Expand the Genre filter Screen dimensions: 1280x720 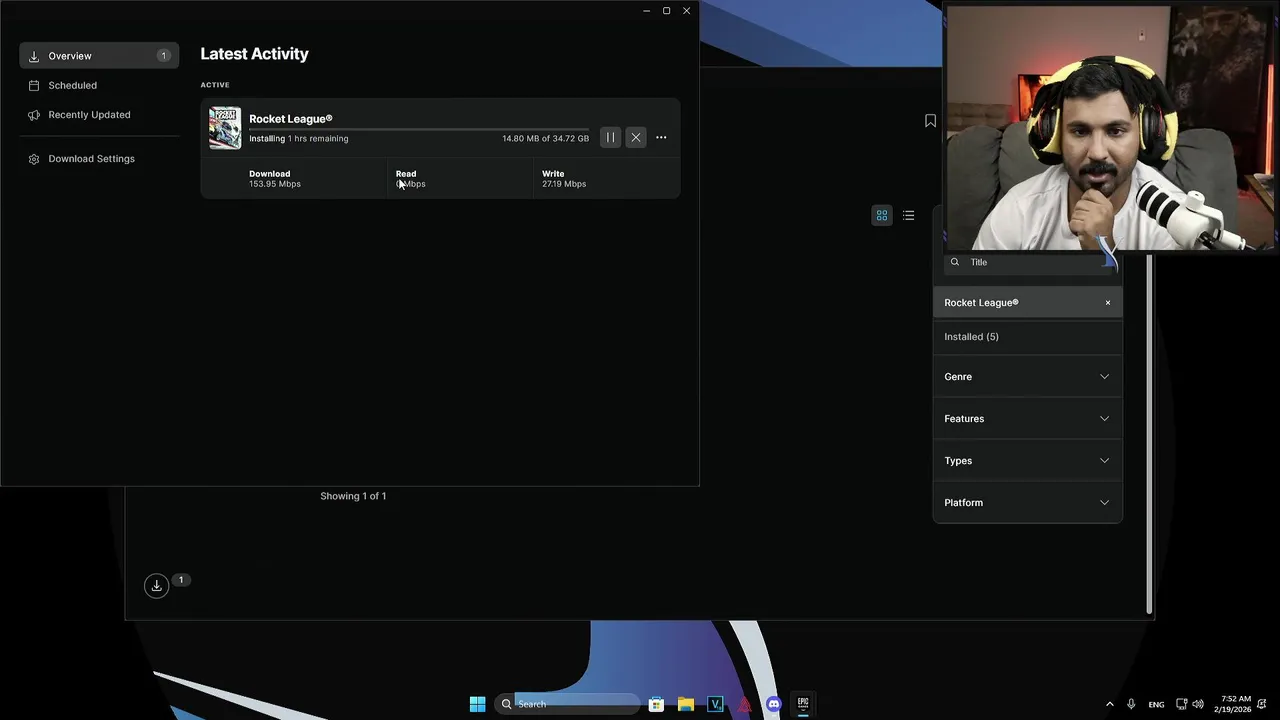click(1028, 377)
